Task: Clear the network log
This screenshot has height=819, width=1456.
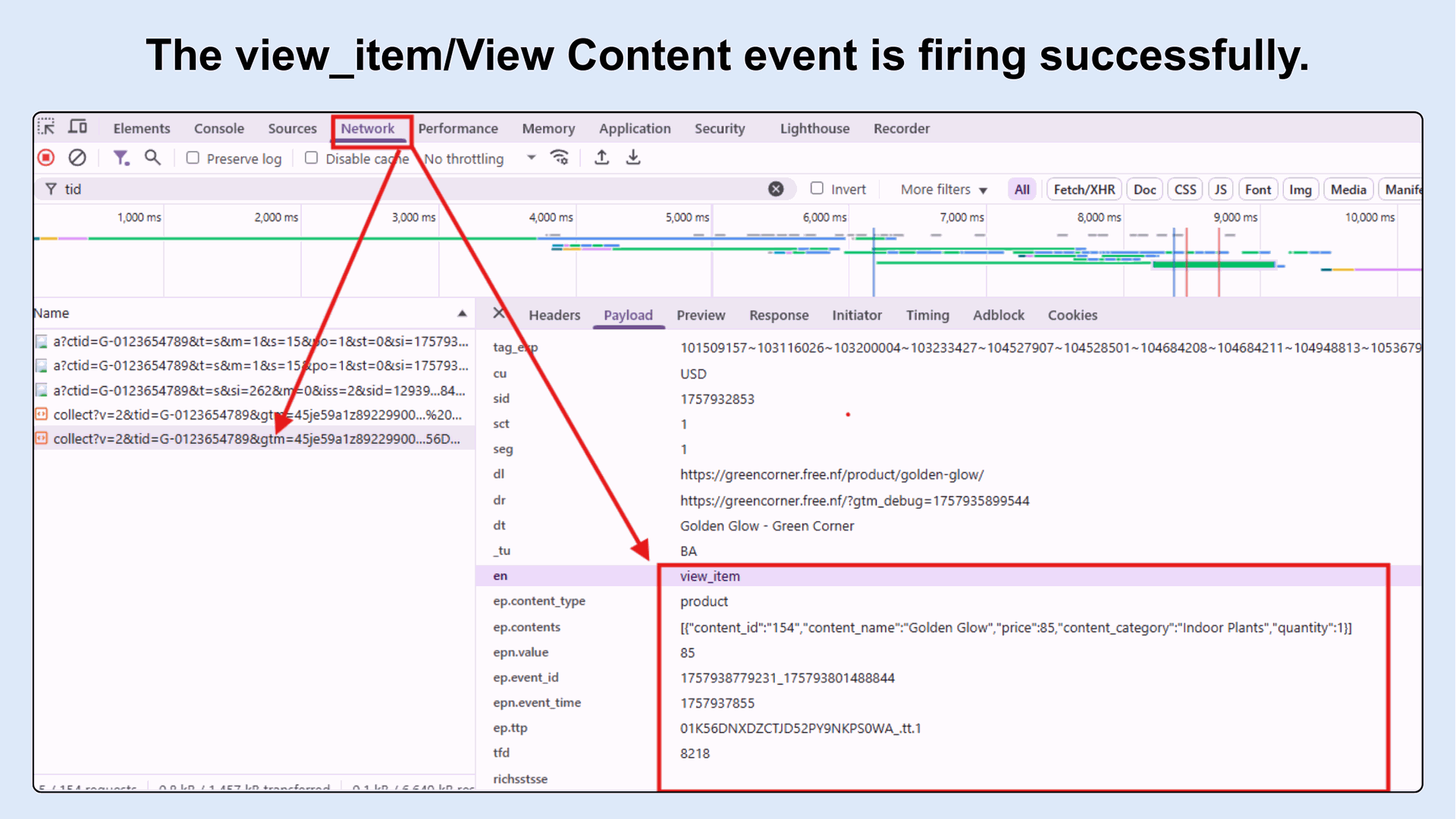Action: click(77, 158)
